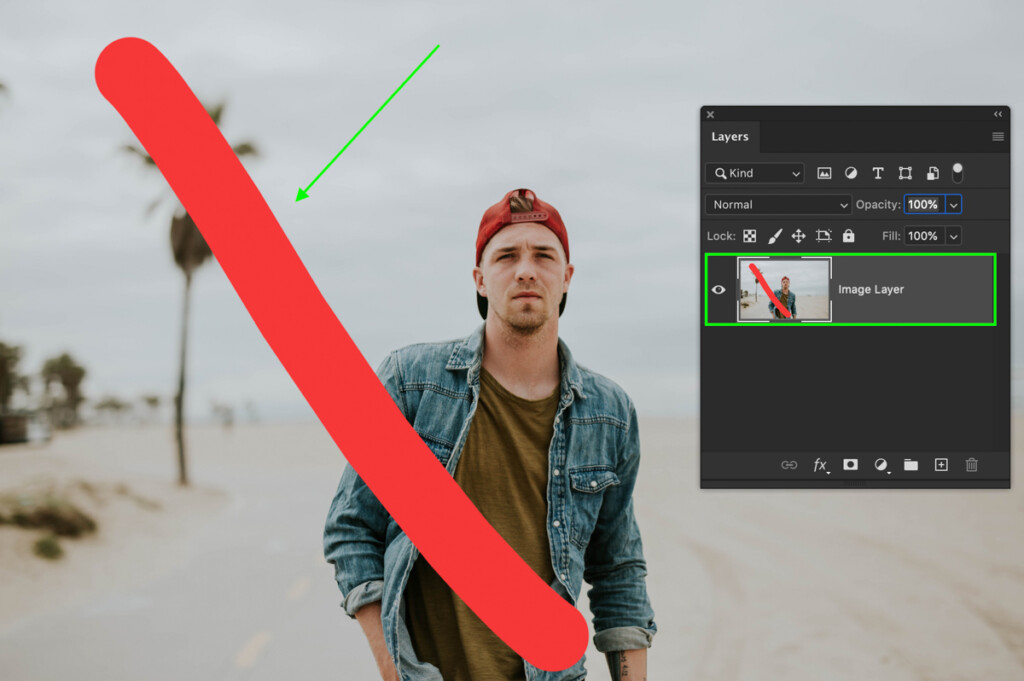Filter layers by type (text) layers
The width and height of the screenshot is (1024, 681).
point(878,173)
